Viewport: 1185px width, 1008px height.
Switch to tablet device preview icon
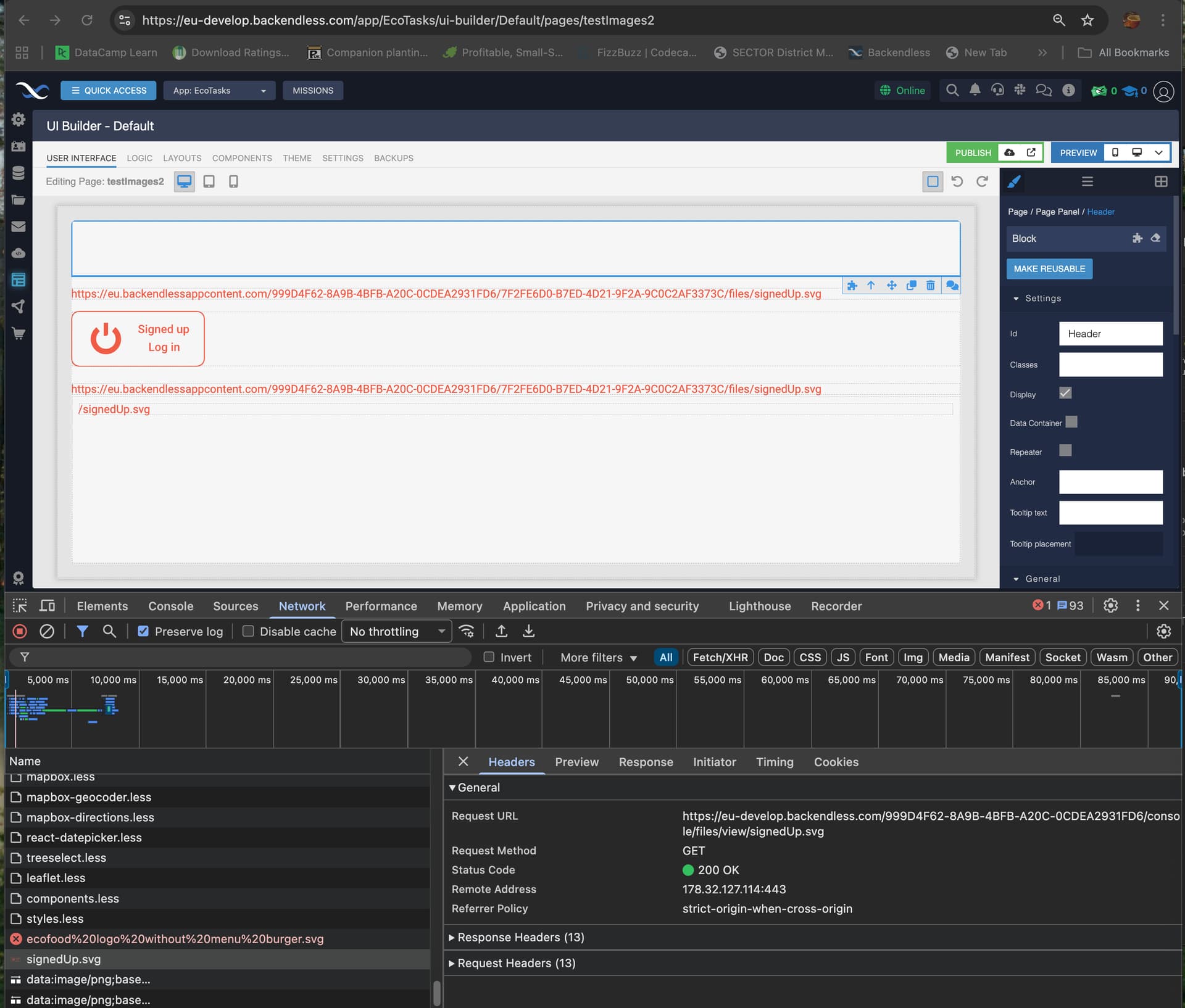209,181
